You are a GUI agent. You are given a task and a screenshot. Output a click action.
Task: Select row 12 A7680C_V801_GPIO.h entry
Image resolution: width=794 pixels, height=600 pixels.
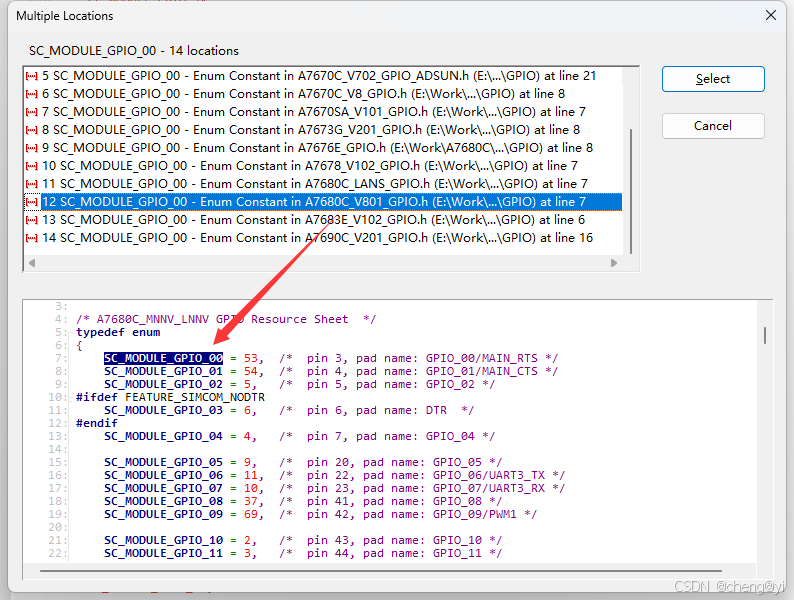[x=323, y=202]
